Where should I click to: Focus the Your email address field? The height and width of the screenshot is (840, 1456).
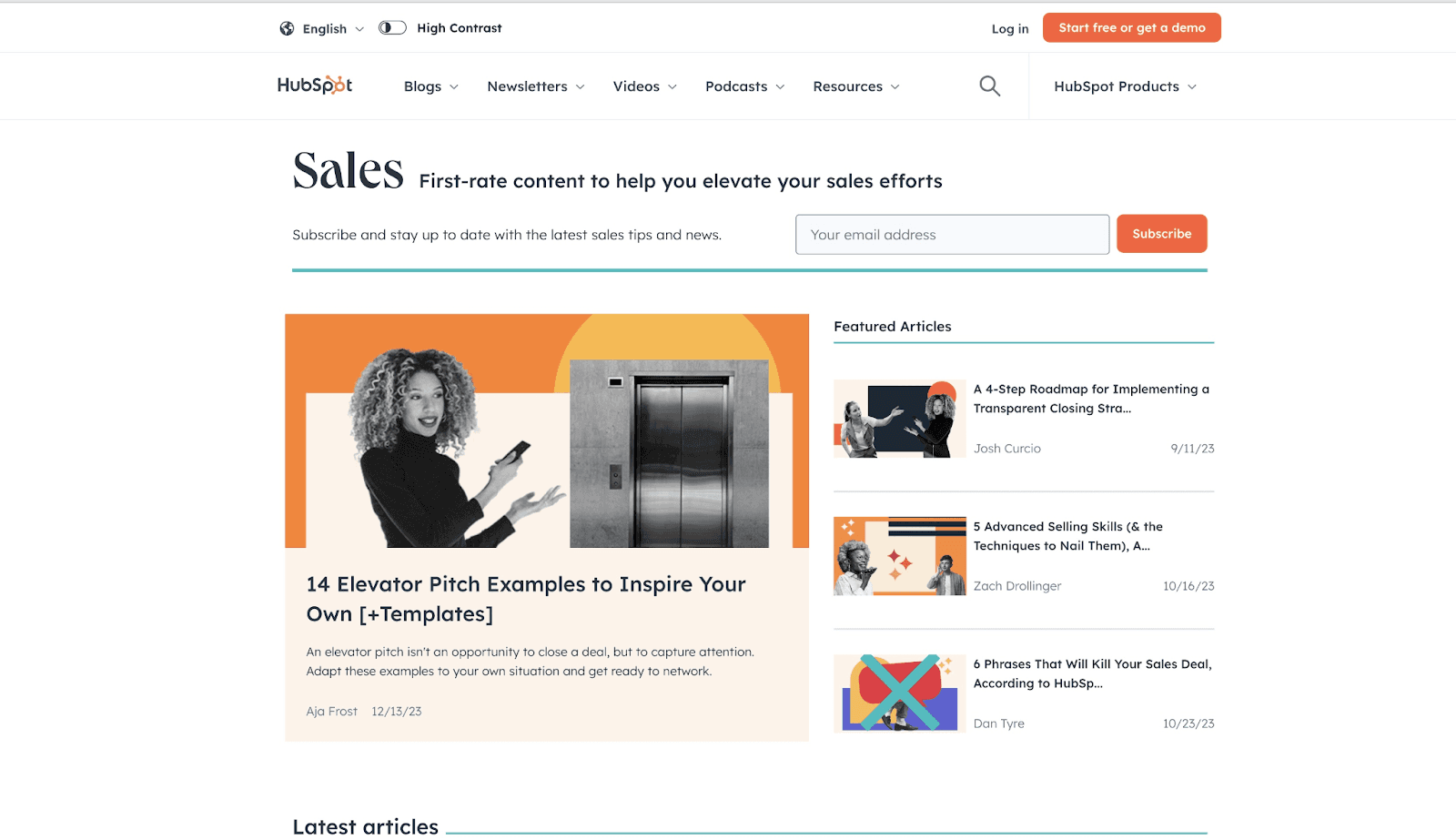[952, 235]
